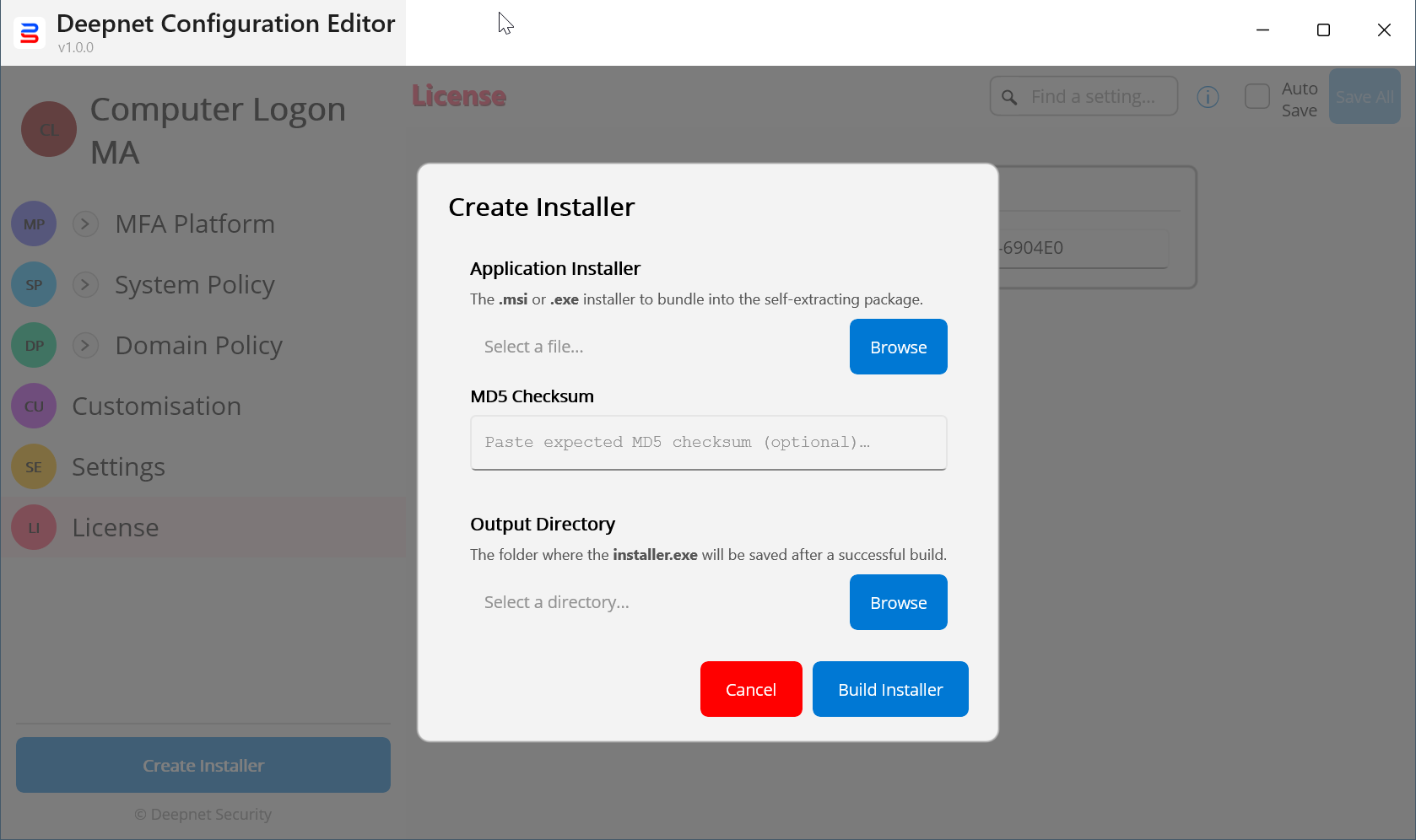Expand the System Policy chevron
The height and width of the screenshot is (840, 1416).
click(85, 285)
